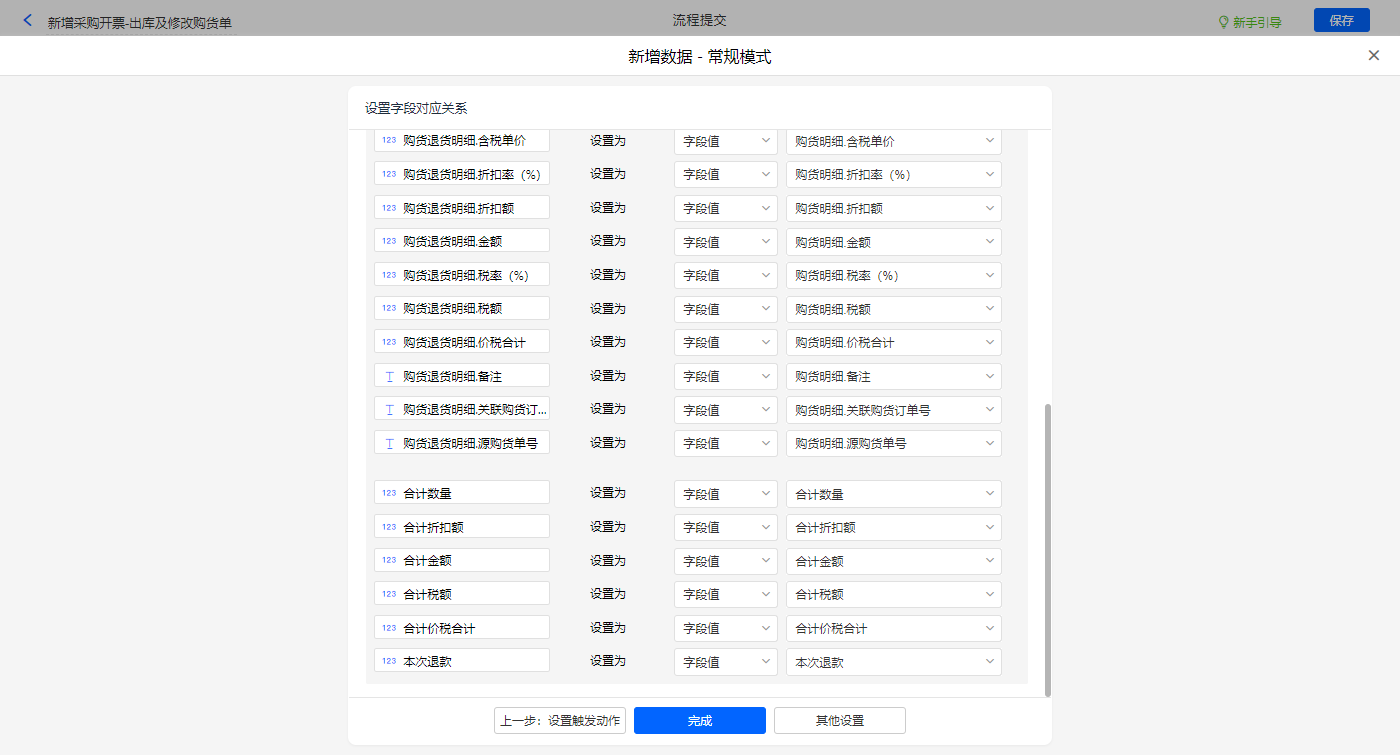The height and width of the screenshot is (755, 1400).
Task: Expand the 购货明细.含税单价 value dropdown
Action: point(893,142)
